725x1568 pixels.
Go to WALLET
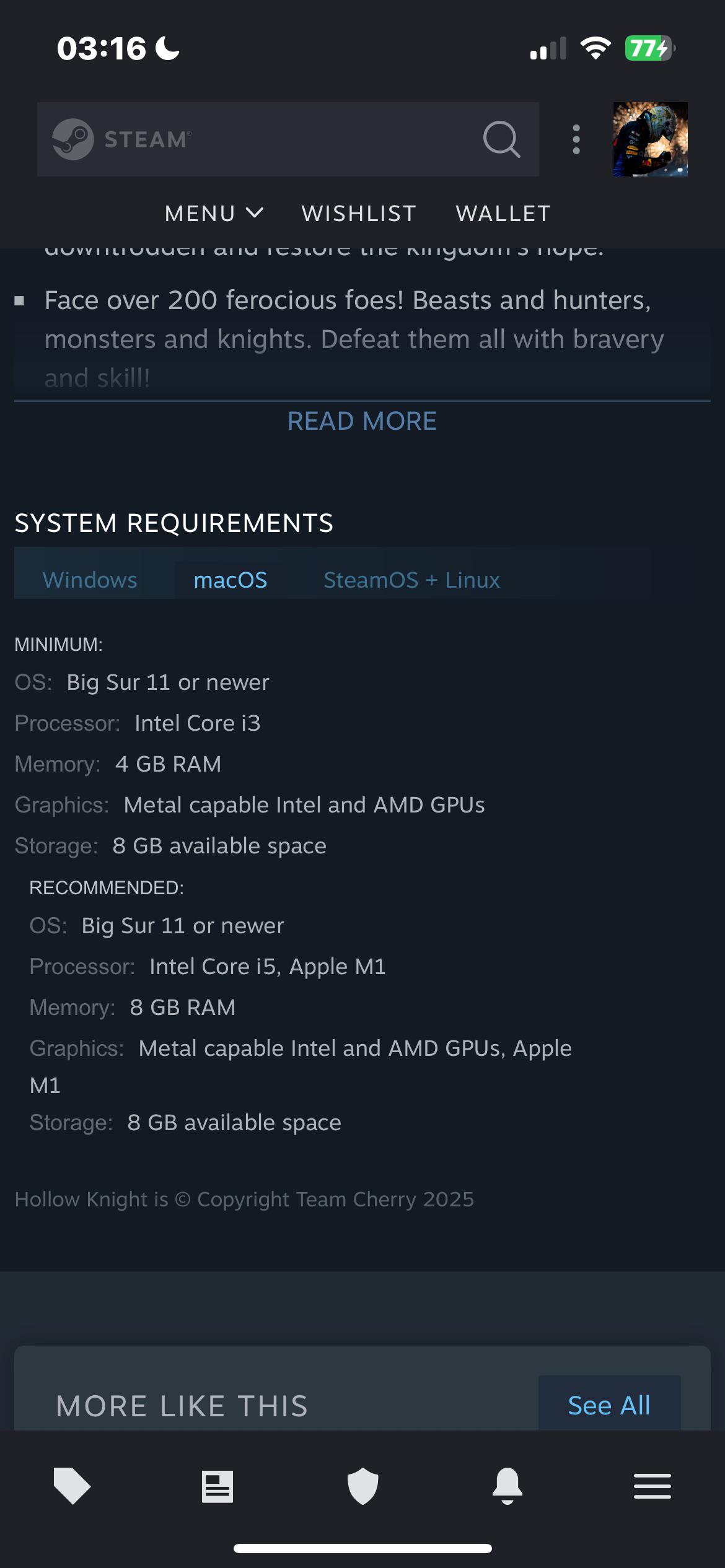pyautogui.click(x=503, y=213)
